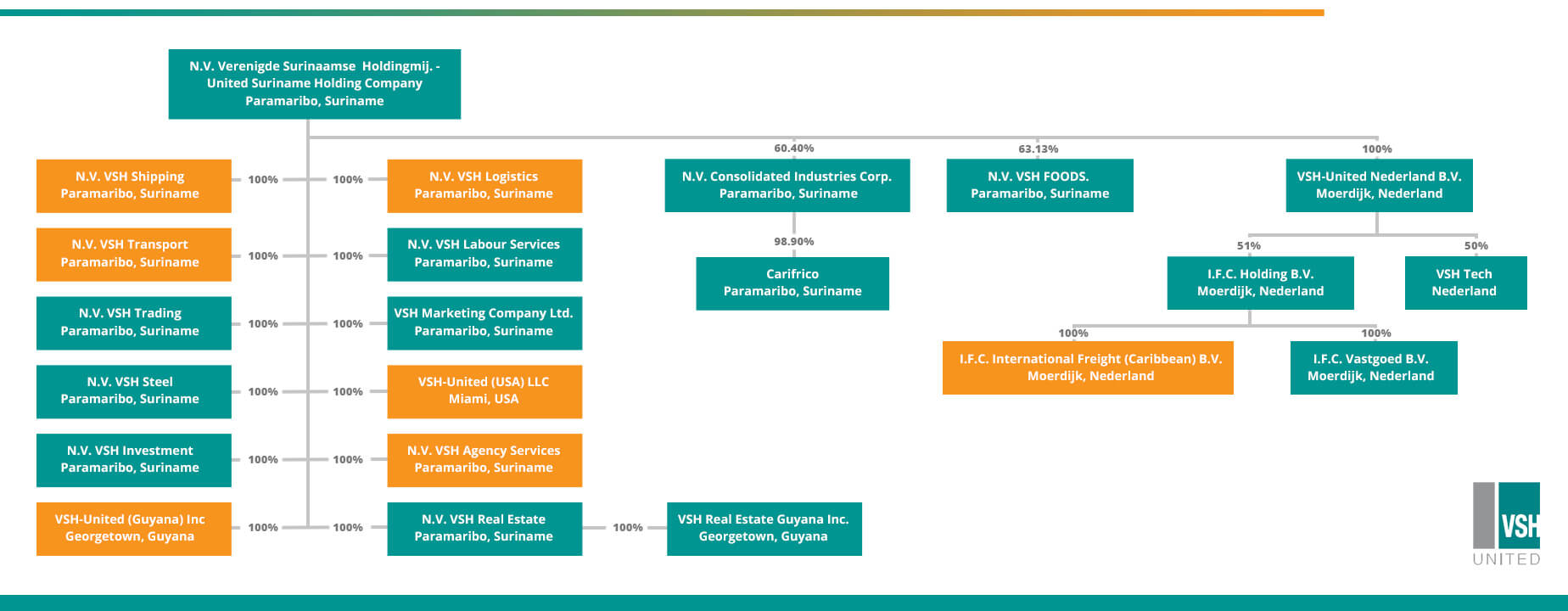Select N.V. VSH Labour Services box
The width and height of the screenshot is (1568, 611).
coord(484,254)
